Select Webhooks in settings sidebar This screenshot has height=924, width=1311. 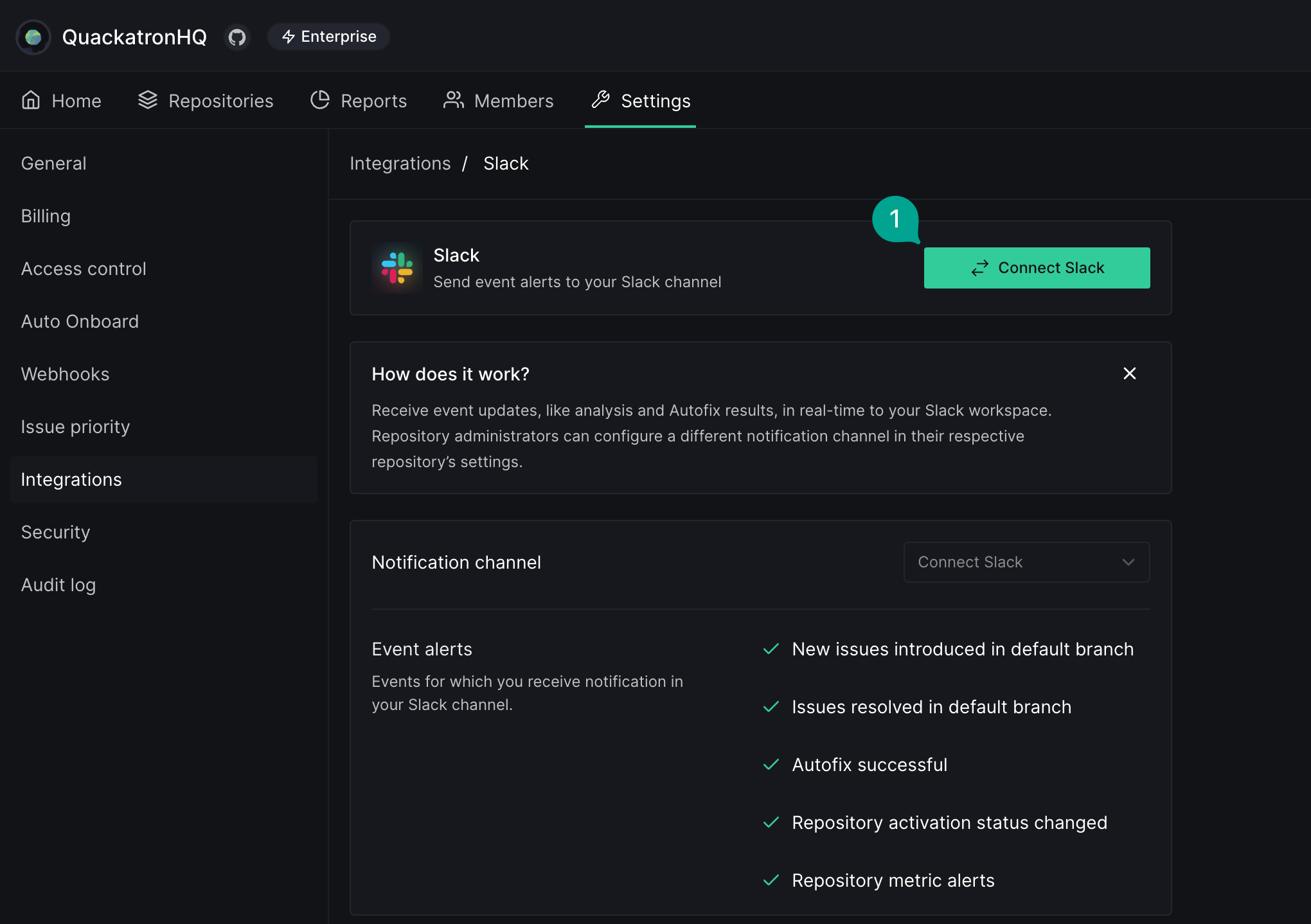66,374
